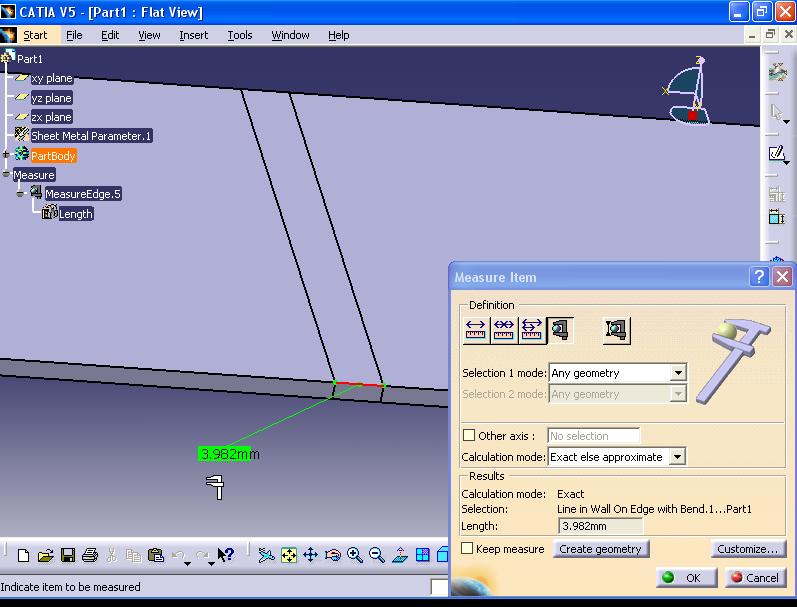This screenshot has width=797, height=607.
Task: Click the Create geometry button
Action: [600, 549]
